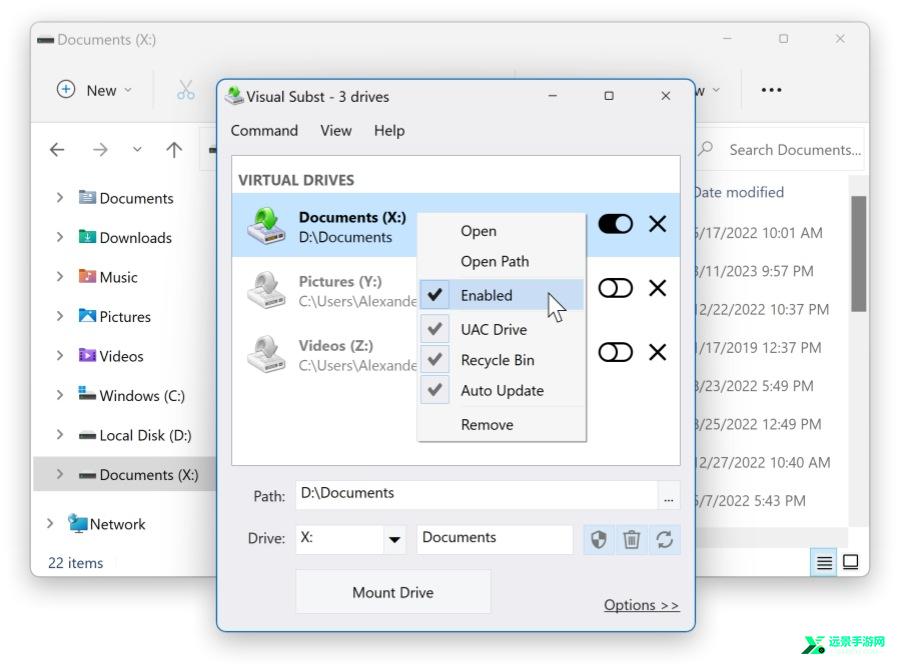Open the Drive letter dropdown arrow
This screenshot has height=670, width=900.
click(x=394, y=540)
